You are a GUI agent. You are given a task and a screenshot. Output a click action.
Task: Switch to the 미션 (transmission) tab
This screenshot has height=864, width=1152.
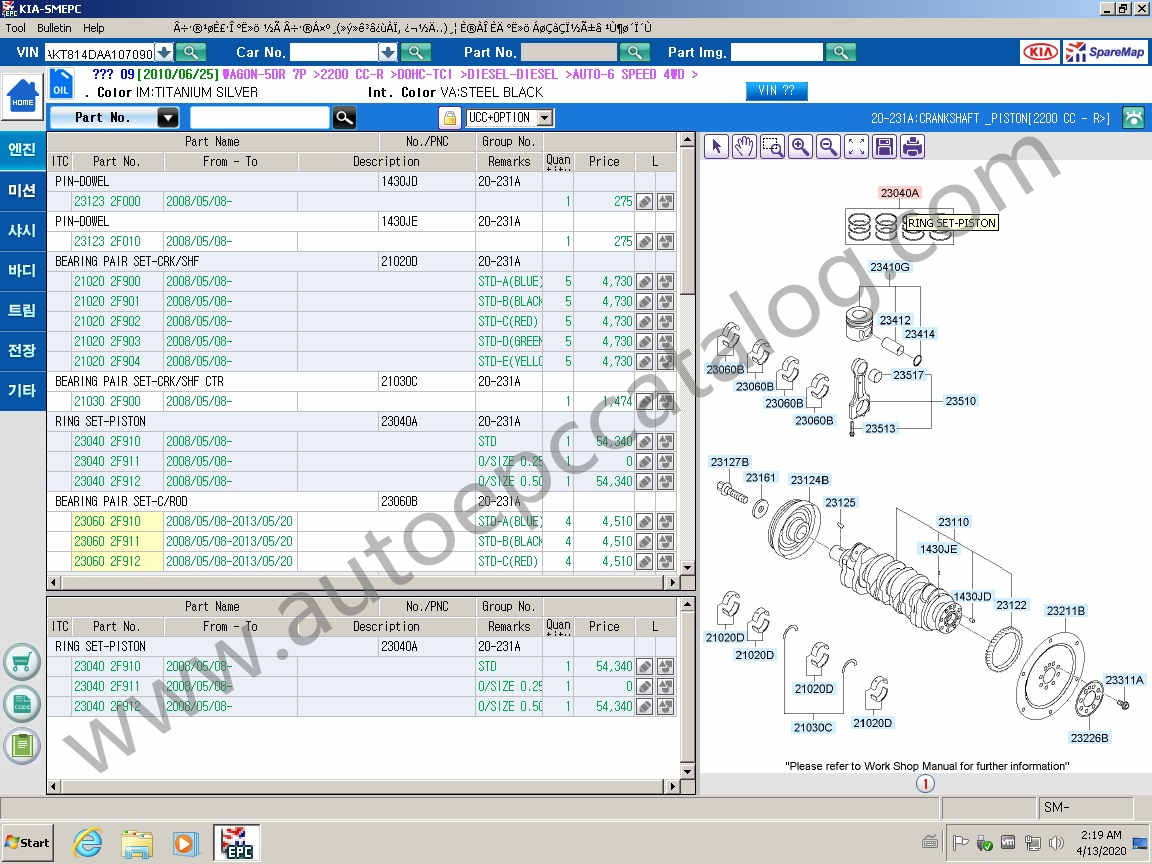pyautogui.click(x=22, y=190)
